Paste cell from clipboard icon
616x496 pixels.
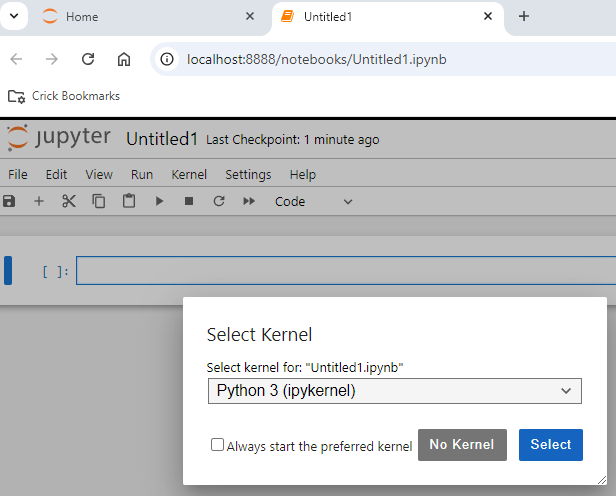tap(129, 201)
